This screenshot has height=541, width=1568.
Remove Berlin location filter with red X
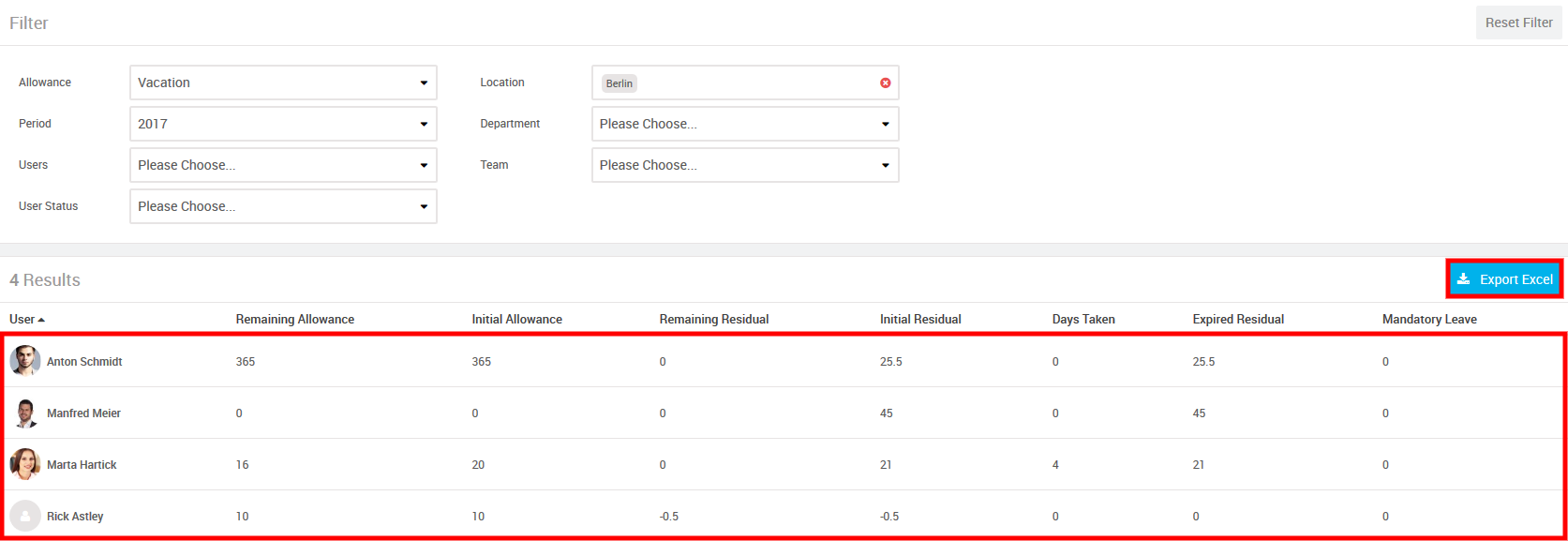[885, 83]
